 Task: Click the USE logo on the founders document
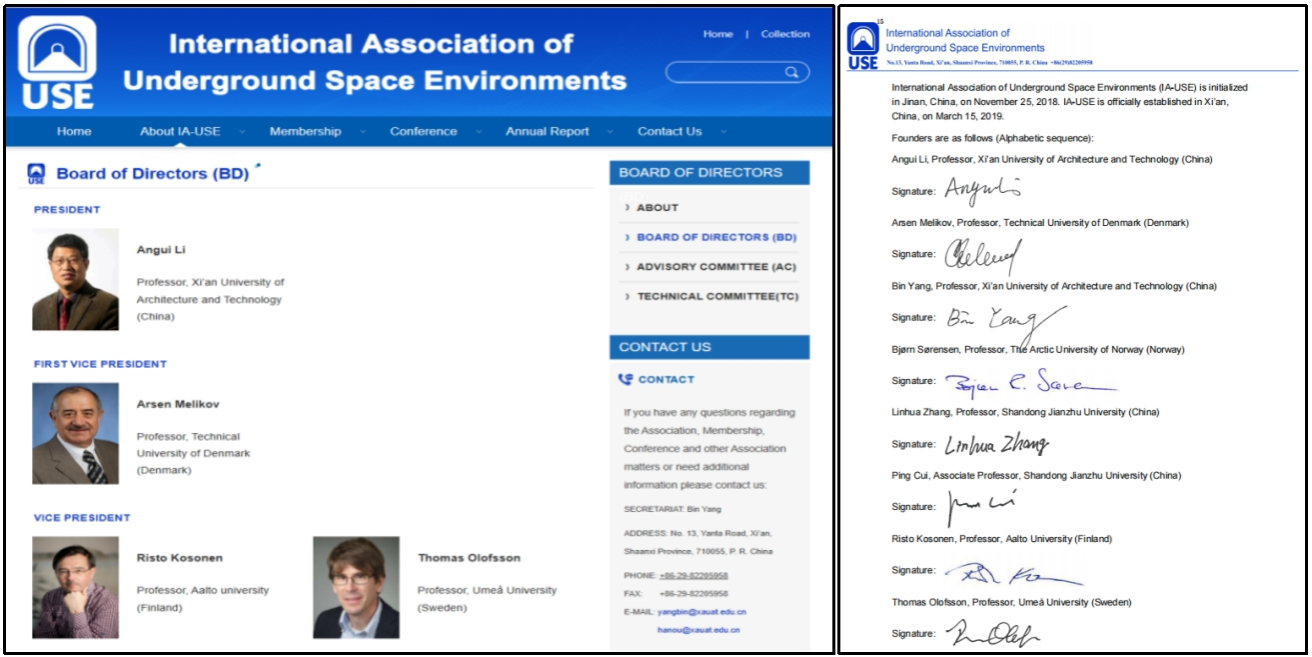tap(862, 47)
